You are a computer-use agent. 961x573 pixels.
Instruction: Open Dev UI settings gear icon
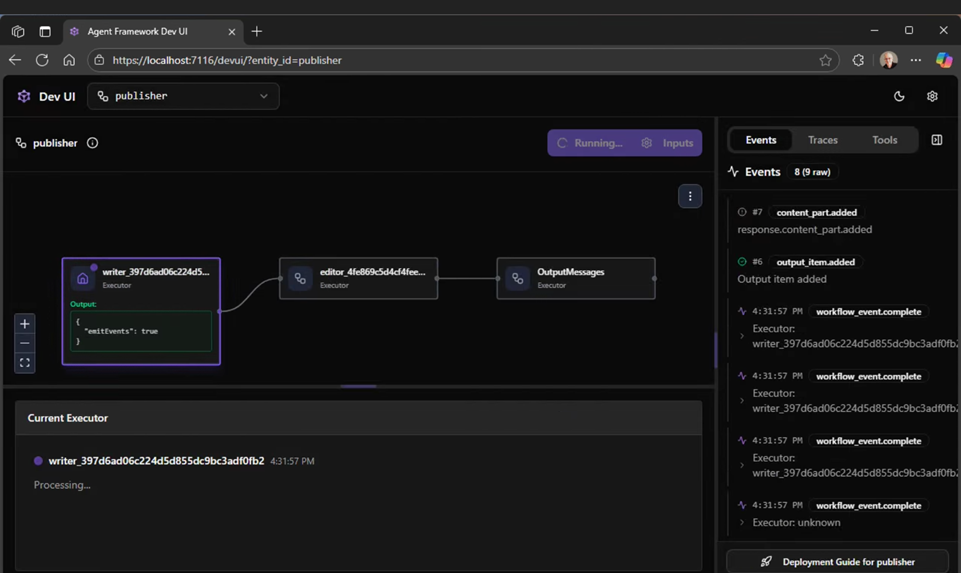tap(932, 96)
